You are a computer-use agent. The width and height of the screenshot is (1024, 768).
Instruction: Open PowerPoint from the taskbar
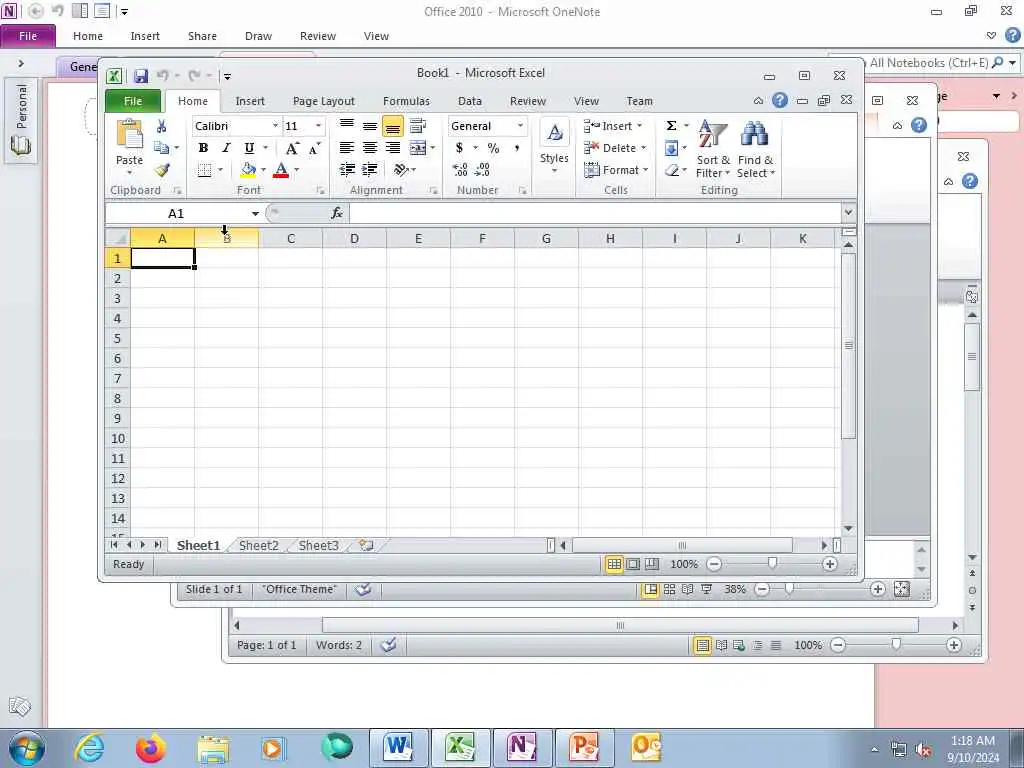tap(583, 747)
